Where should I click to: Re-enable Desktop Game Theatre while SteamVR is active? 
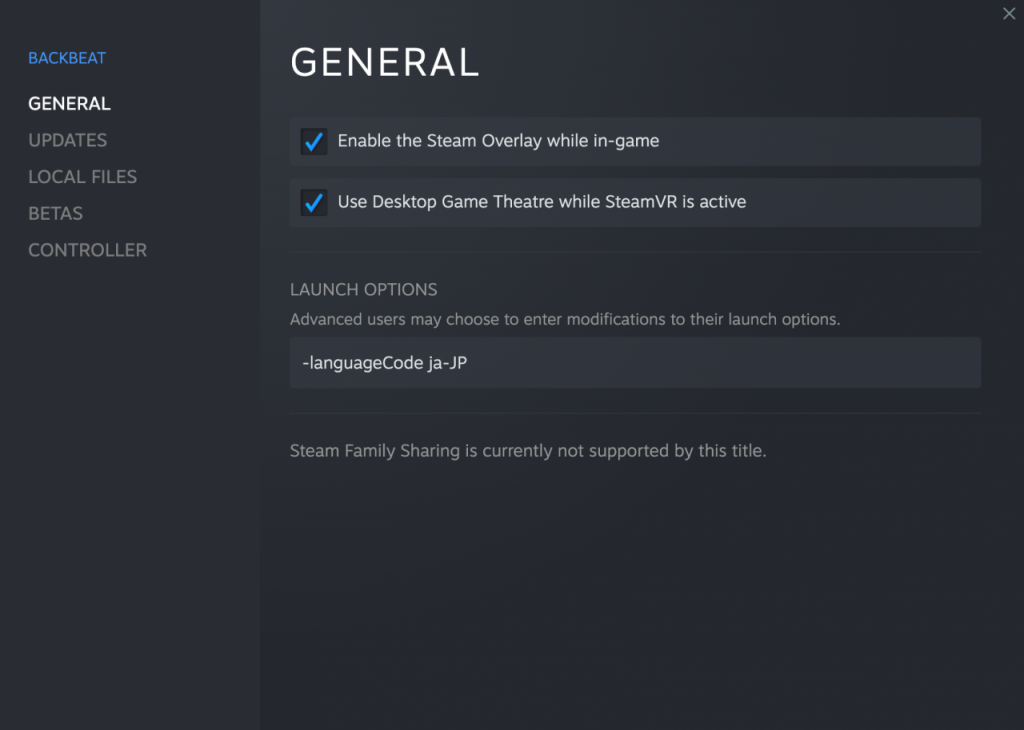point(313,201)
